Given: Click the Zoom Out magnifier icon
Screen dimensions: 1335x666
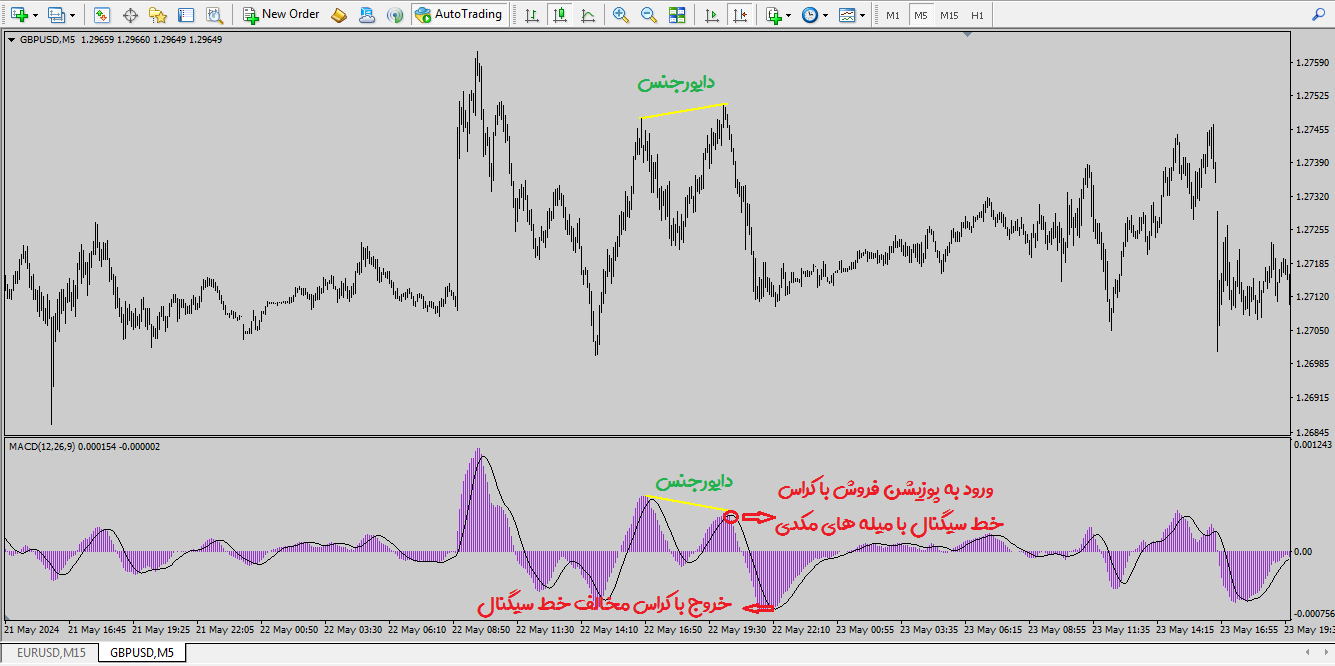Looking at the screenshot, I should (x=649, y=15).
